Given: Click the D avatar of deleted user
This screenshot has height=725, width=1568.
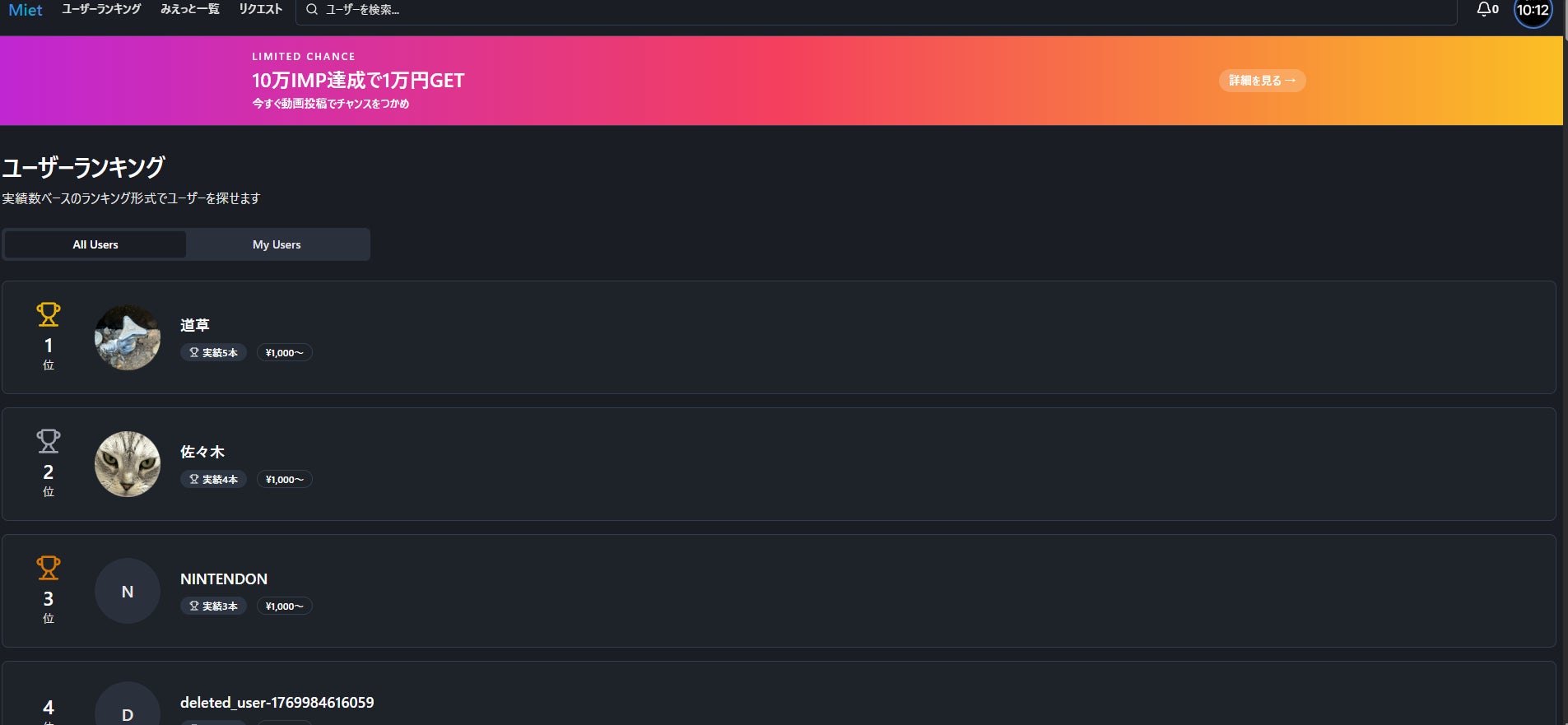Looking at the screenshot, I should click(x=128, y=711).
